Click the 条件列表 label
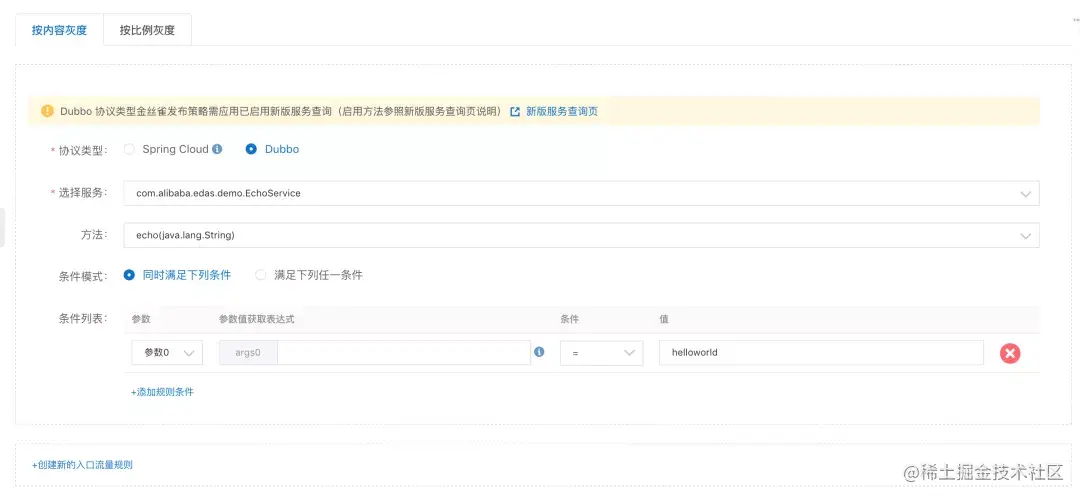Screen dimensions: 1080x499 pyautogui.click(x=83, y=318)
